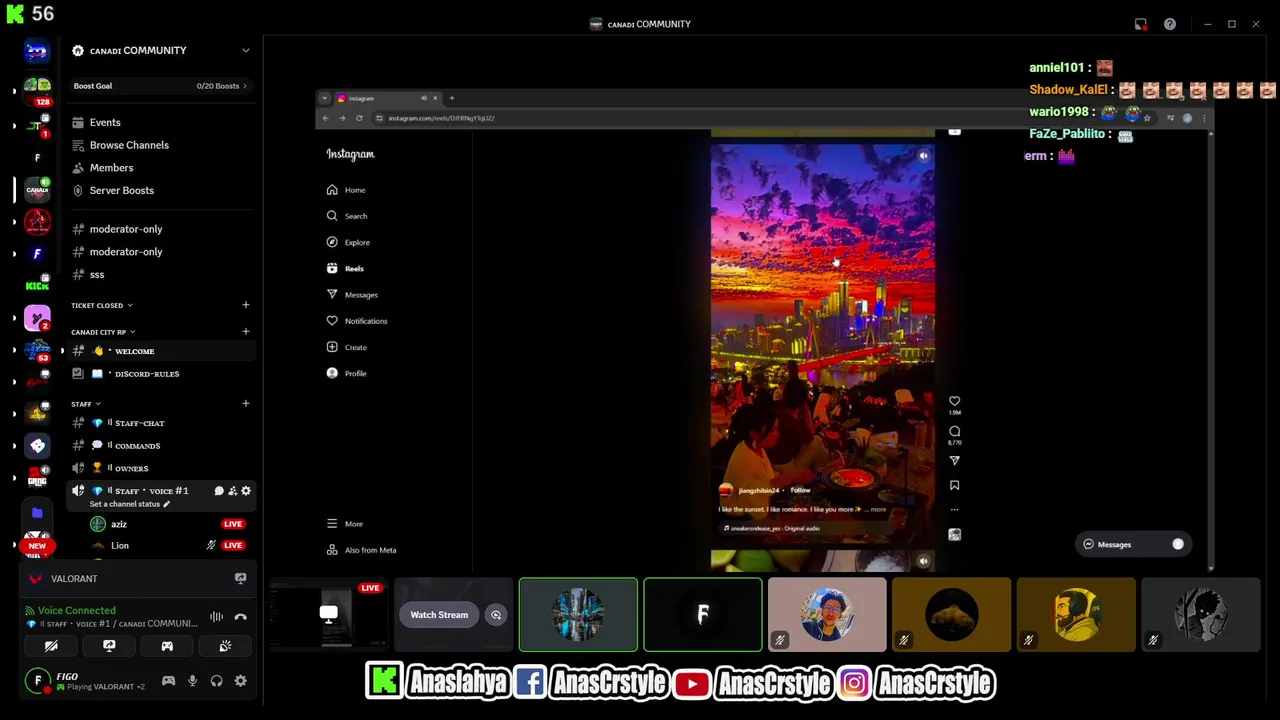The height and width of the screenshot is (720, 1280).
Task: Open Instagram Explore
Action: click(348, 242)
